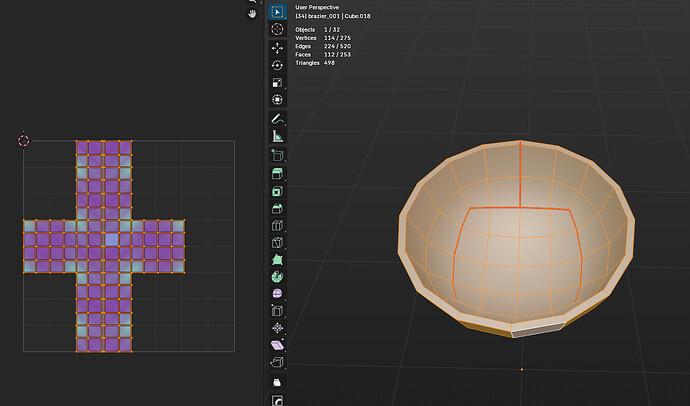Switch to the Poly Build tool
Image resolution: width=690 pixels, height=406 pixels.
coord(277,260)
